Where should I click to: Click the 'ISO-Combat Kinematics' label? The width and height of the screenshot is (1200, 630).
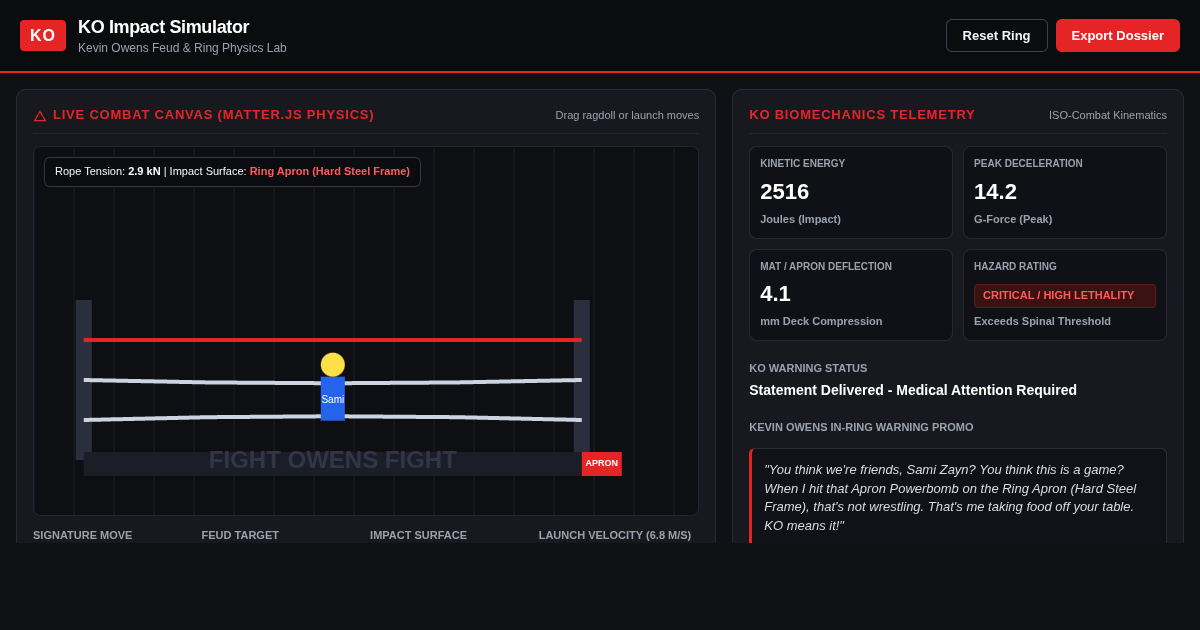[x=1108, y=115]
